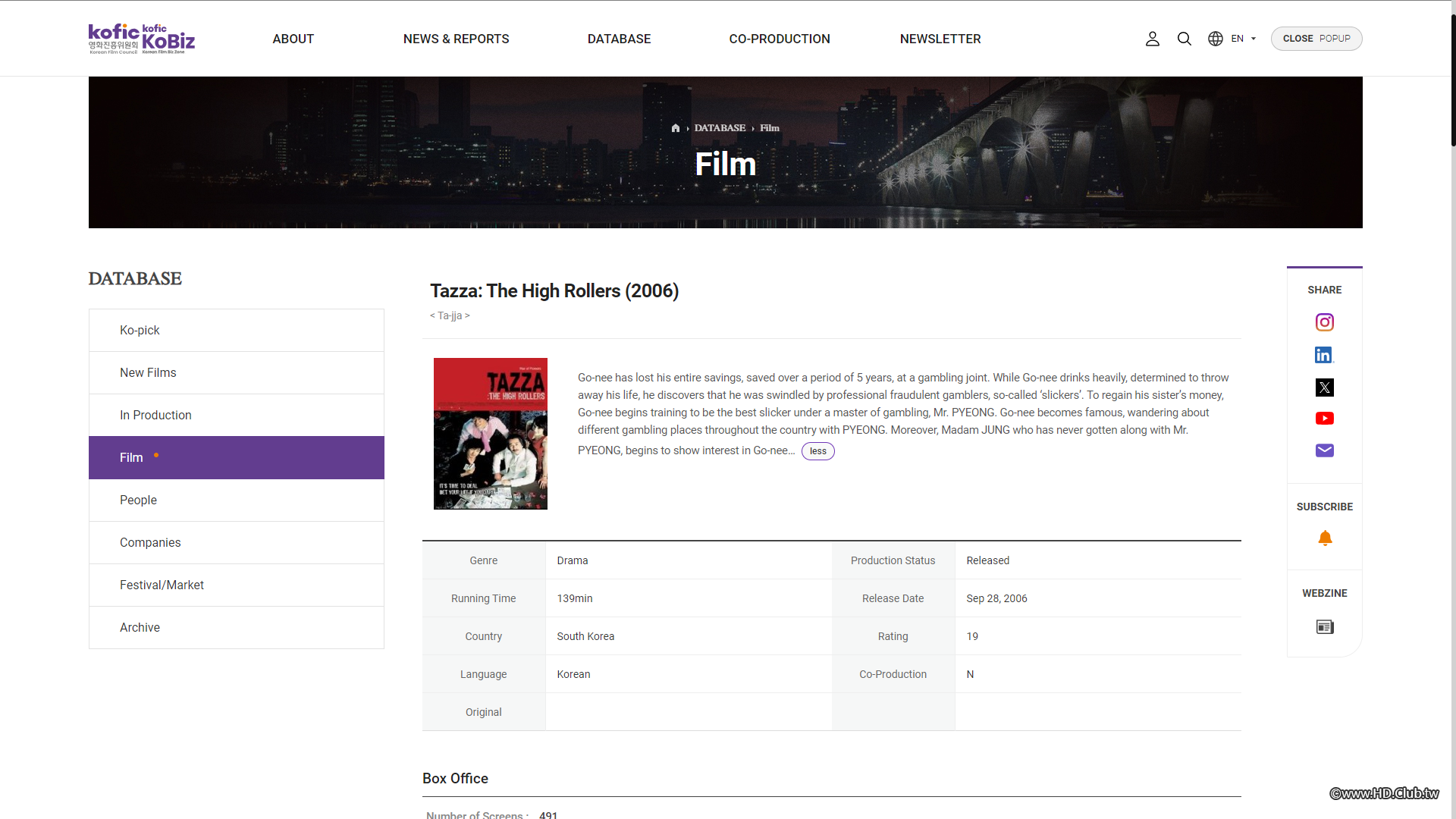This screenshot has height=819, width=1456.
Task: Open the search icon in the header
Action: [1184, 38]
